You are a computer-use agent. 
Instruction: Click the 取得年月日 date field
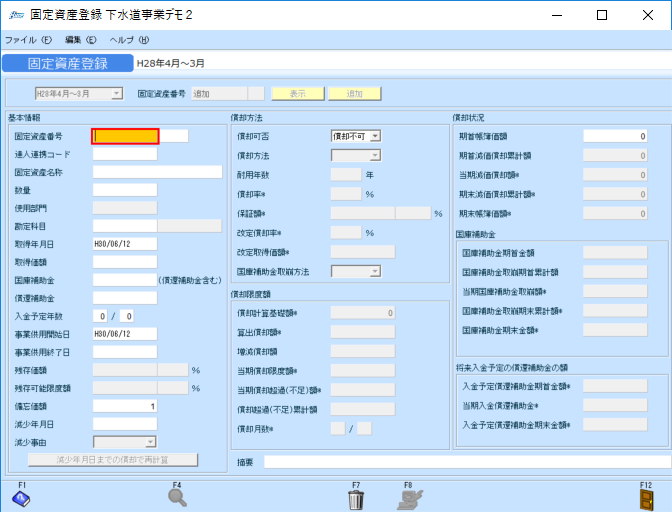(125, 244)
